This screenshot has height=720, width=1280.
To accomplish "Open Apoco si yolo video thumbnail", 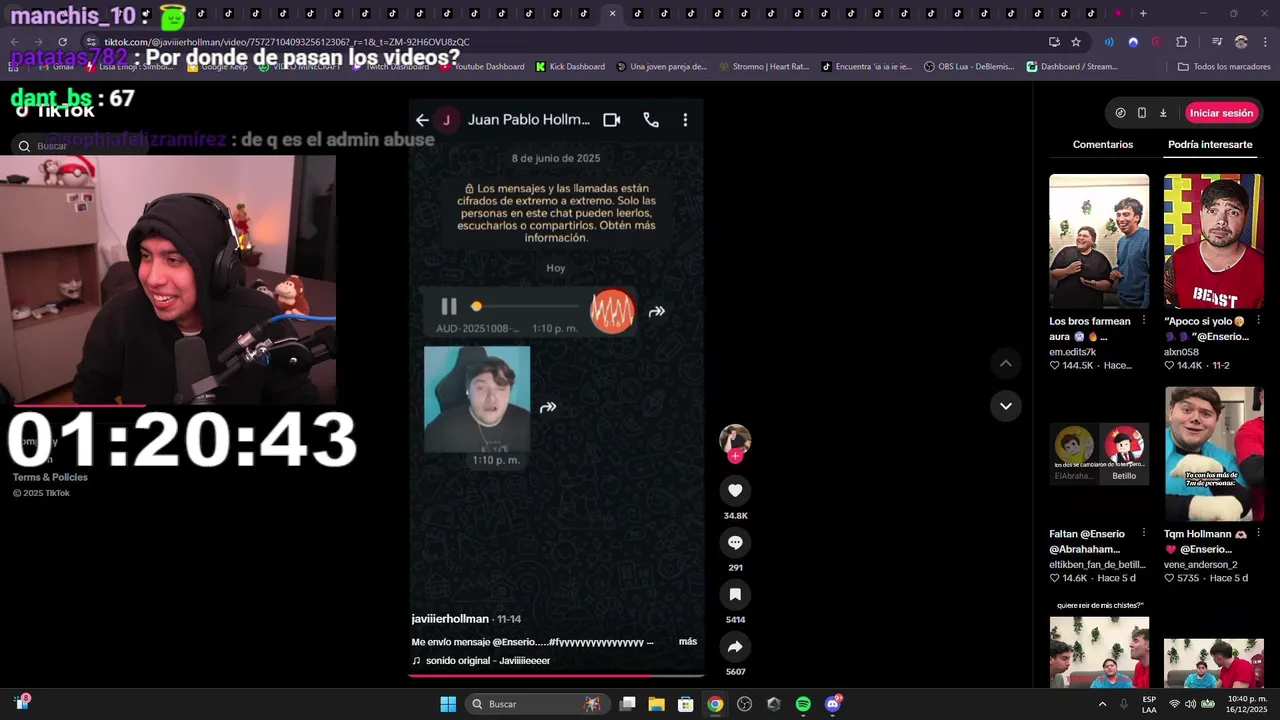I will coord(1214,241).
